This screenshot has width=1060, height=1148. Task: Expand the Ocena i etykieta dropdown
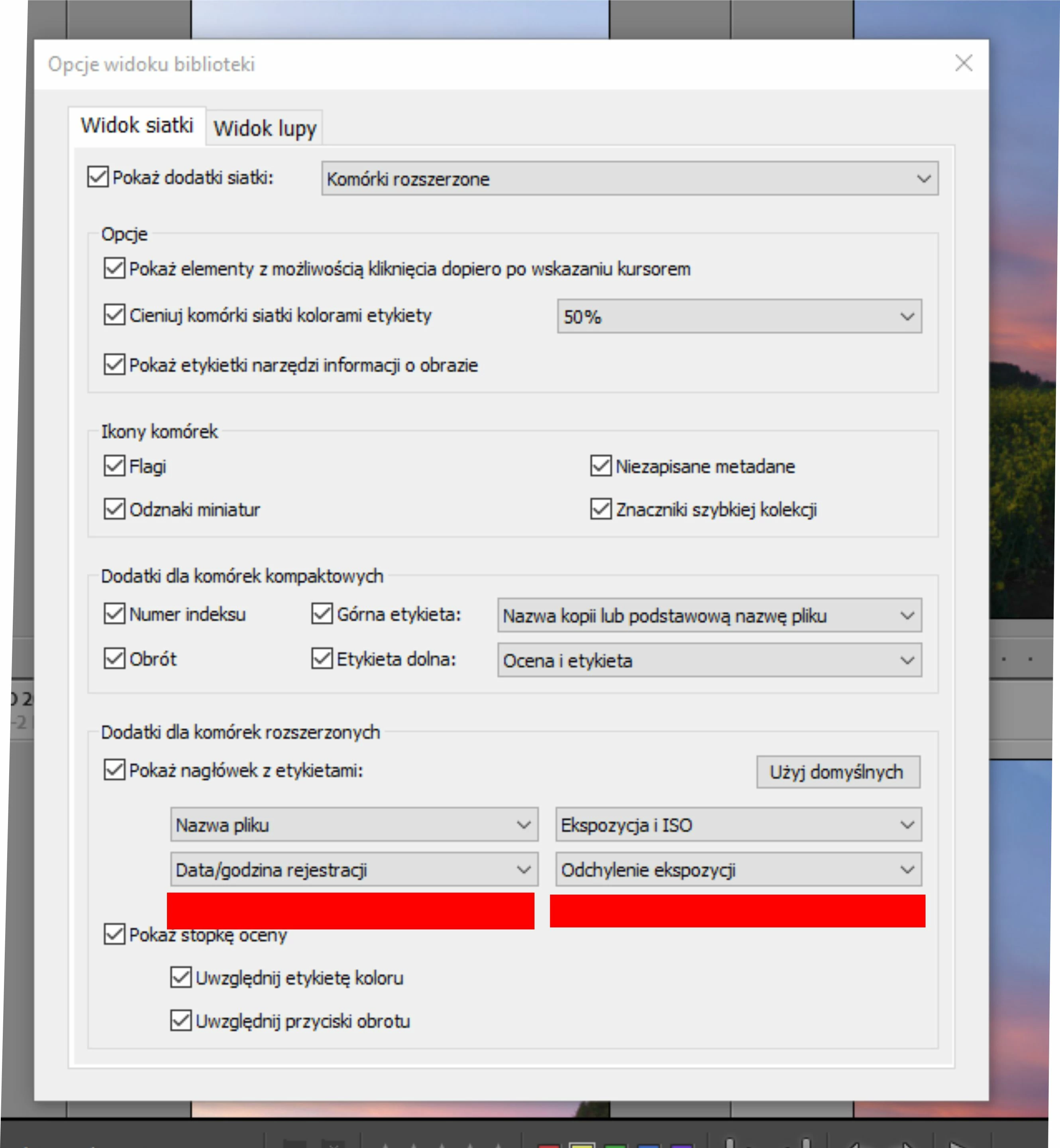pos(709,660)
